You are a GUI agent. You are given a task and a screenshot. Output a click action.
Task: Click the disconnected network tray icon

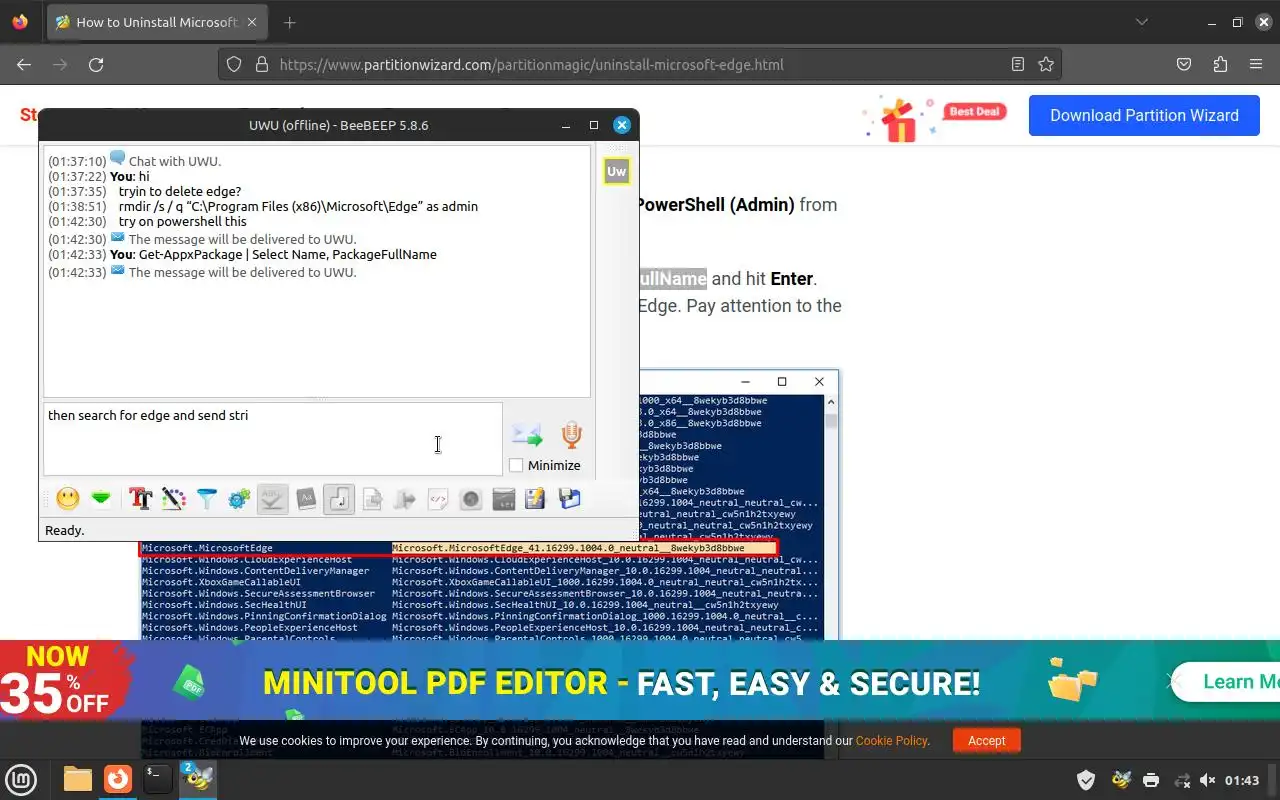[1182, 780]
